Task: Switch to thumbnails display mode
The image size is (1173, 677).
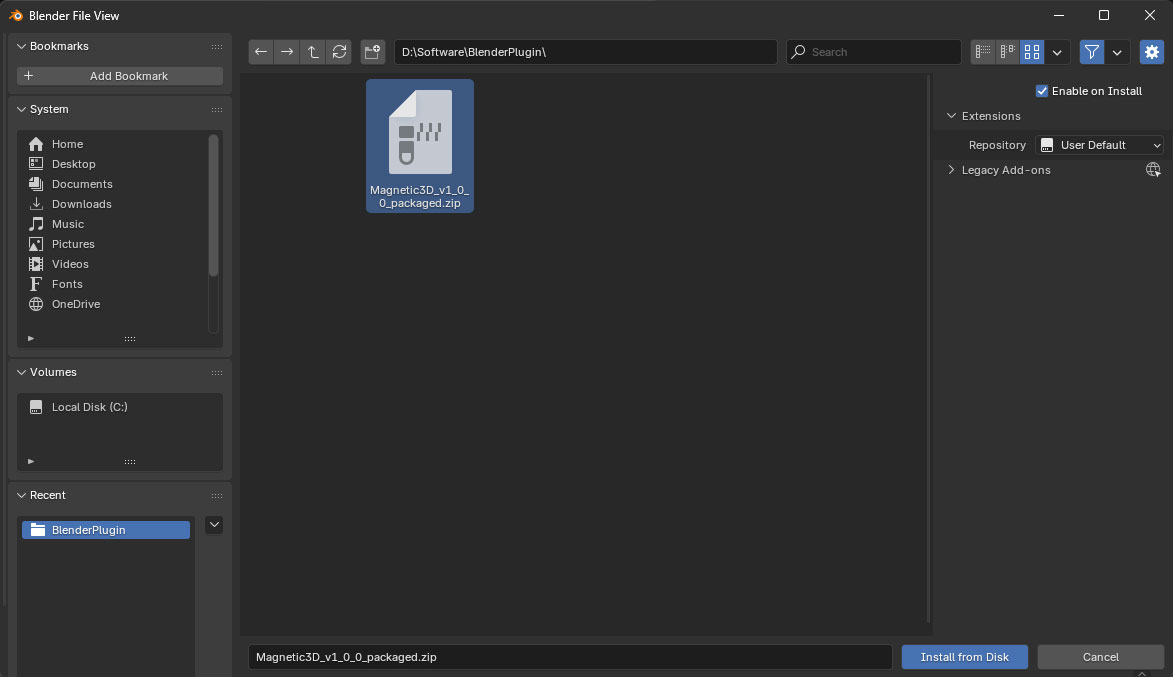Action: (x=1032, y=52)
